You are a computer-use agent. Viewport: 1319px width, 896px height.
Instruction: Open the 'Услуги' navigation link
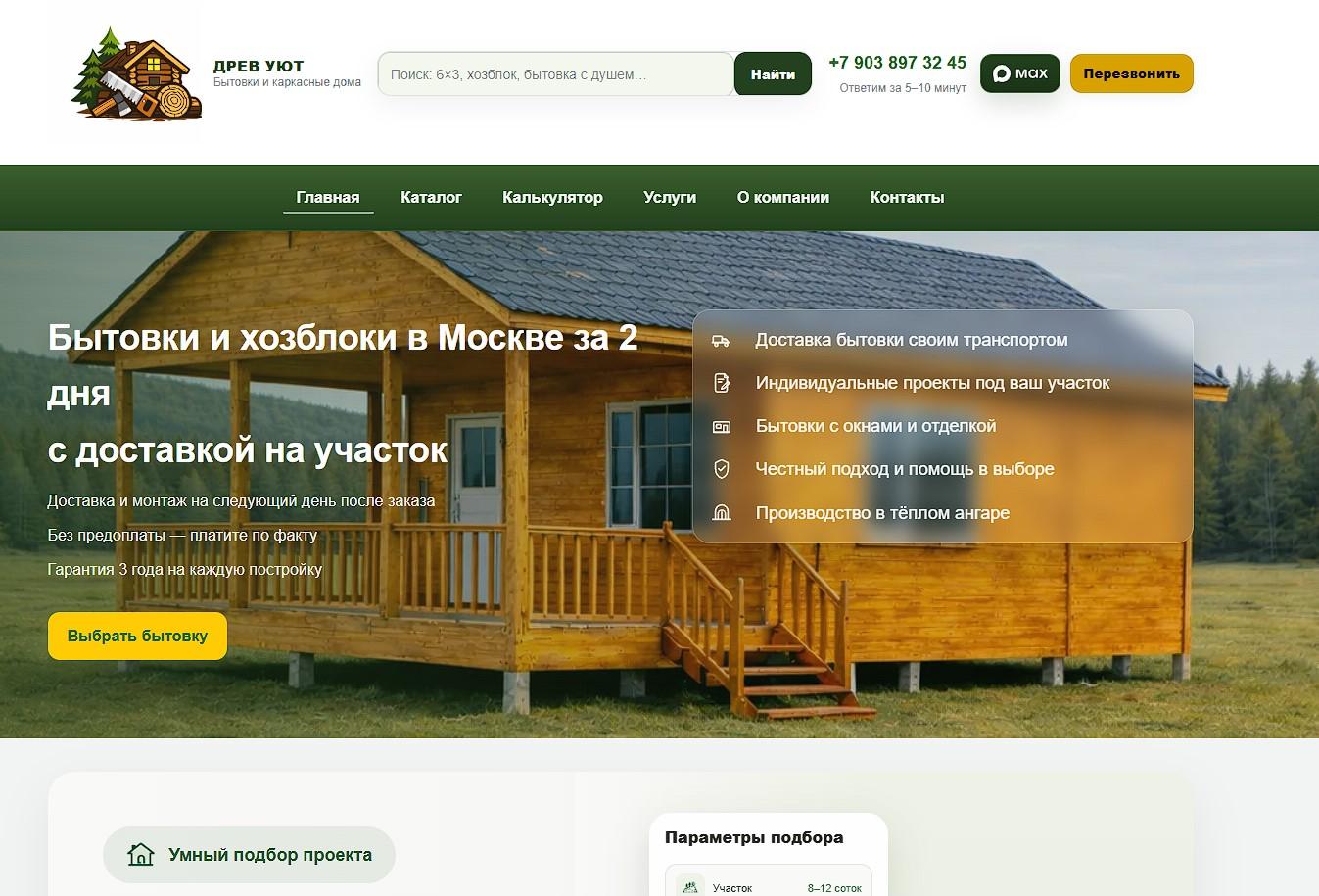(670, 197)
